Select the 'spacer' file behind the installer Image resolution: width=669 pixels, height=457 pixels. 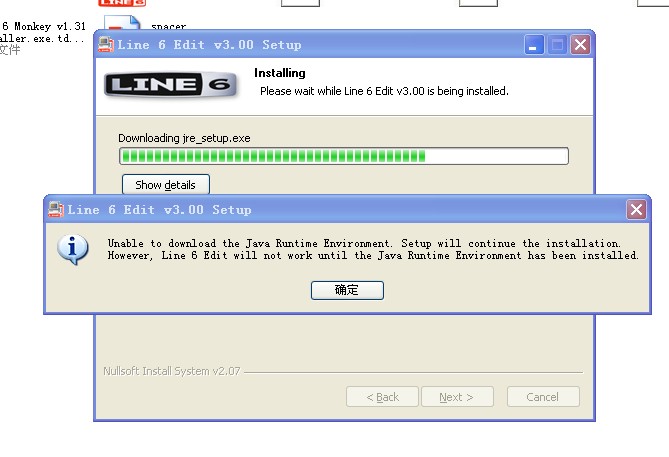click(x=169, y=26)
